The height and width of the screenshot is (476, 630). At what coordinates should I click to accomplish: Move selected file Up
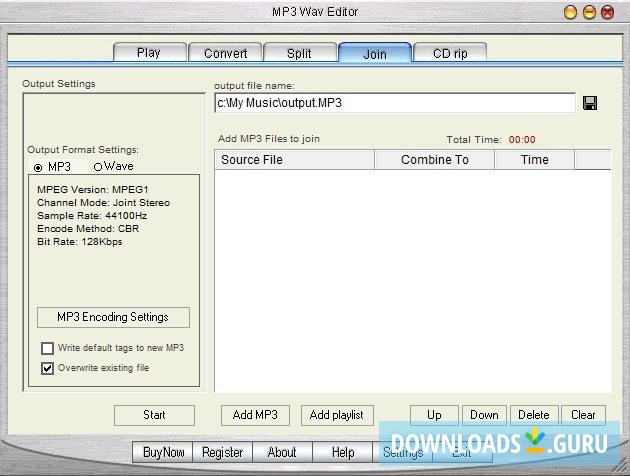coord(434,415)
